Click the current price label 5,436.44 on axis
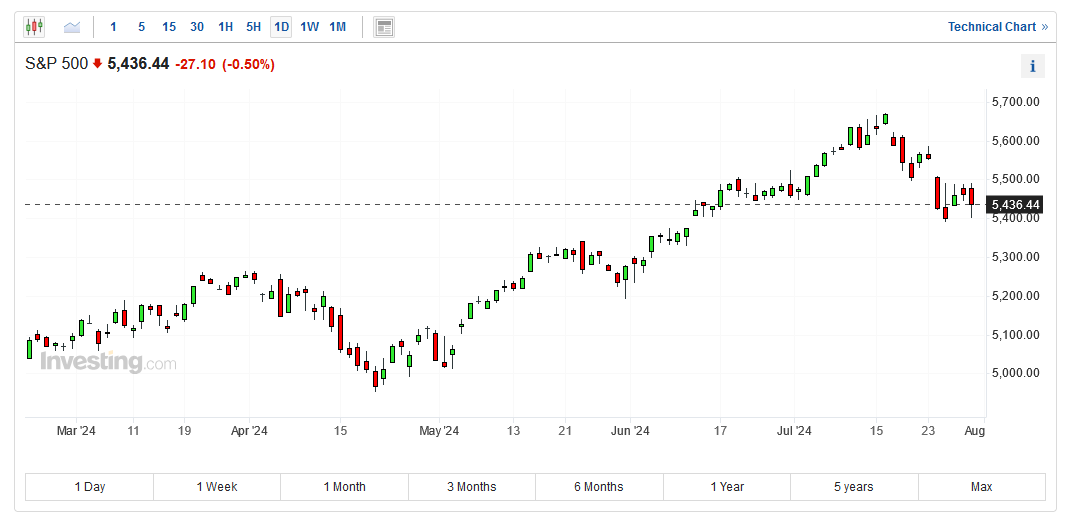Image resolution: width=1071 pixels, height=522 pixels. [x=1015, y=205]
